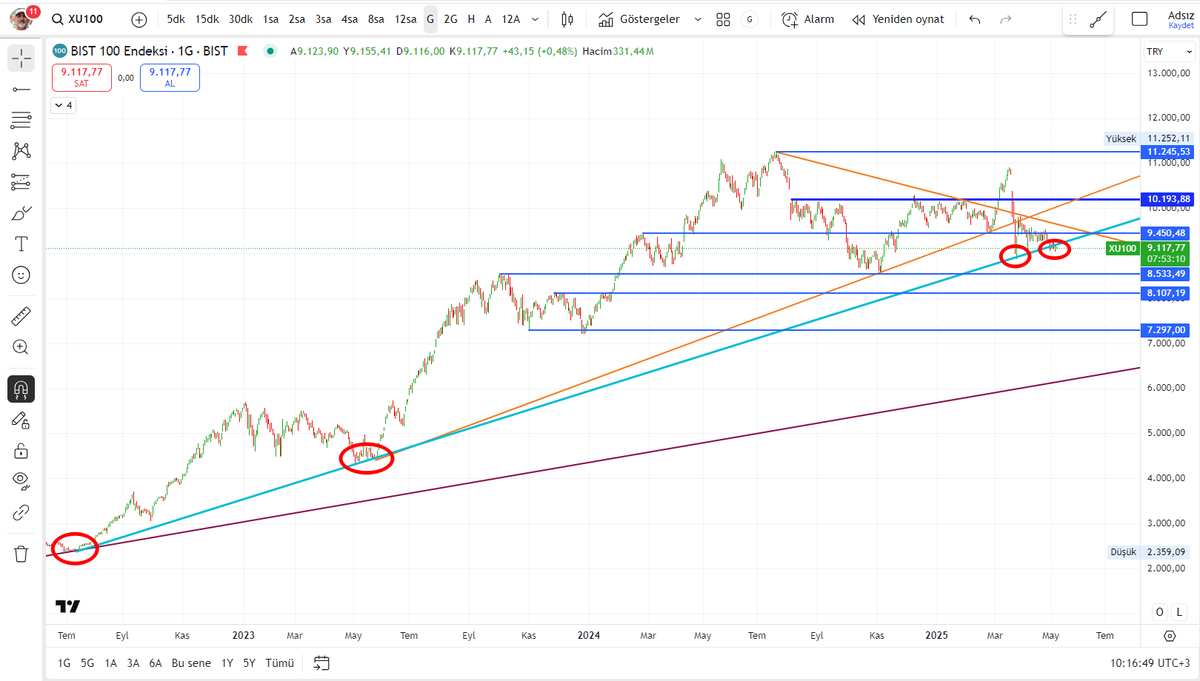This screenshot has height=681, width=1200.
Task: Open the forecasting and measurement tools
Action: coord(21,182)
